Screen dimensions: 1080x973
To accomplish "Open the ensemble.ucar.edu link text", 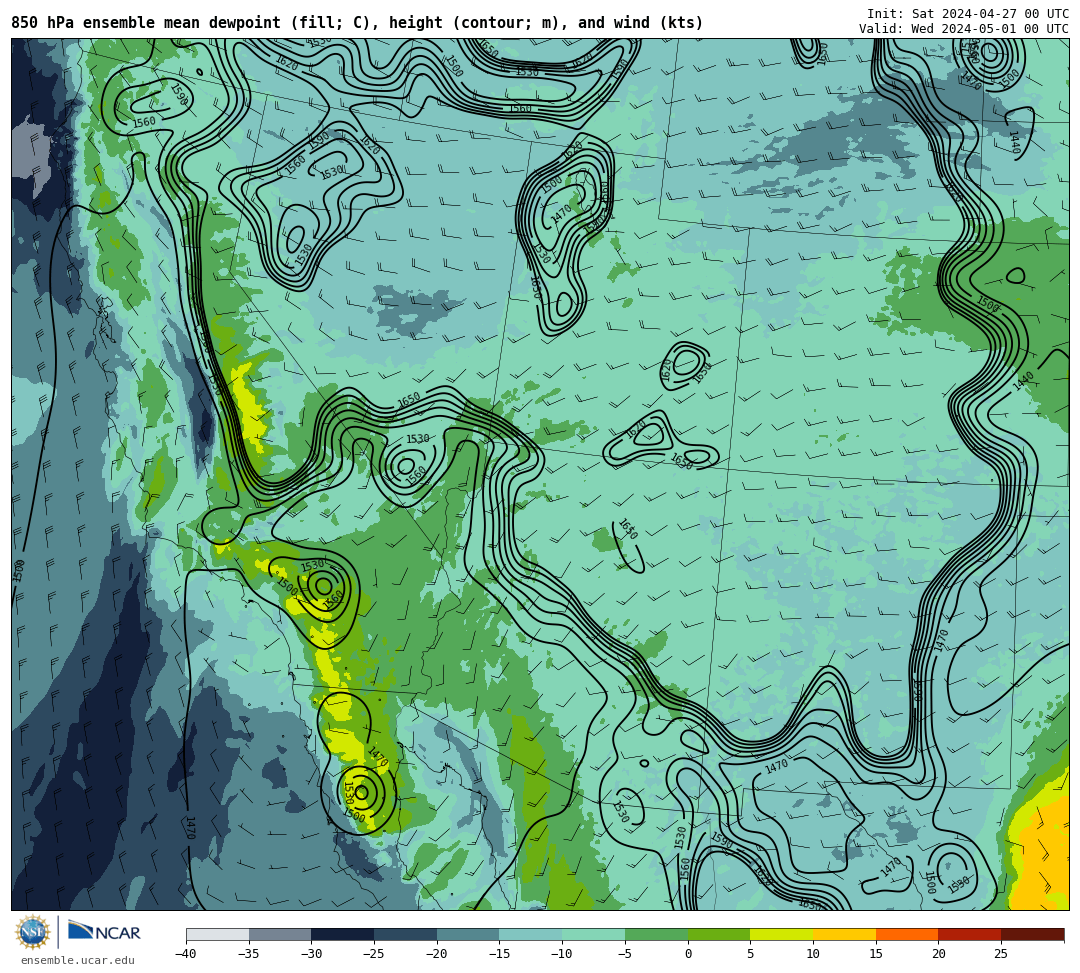I will click(x=77, y=961).
